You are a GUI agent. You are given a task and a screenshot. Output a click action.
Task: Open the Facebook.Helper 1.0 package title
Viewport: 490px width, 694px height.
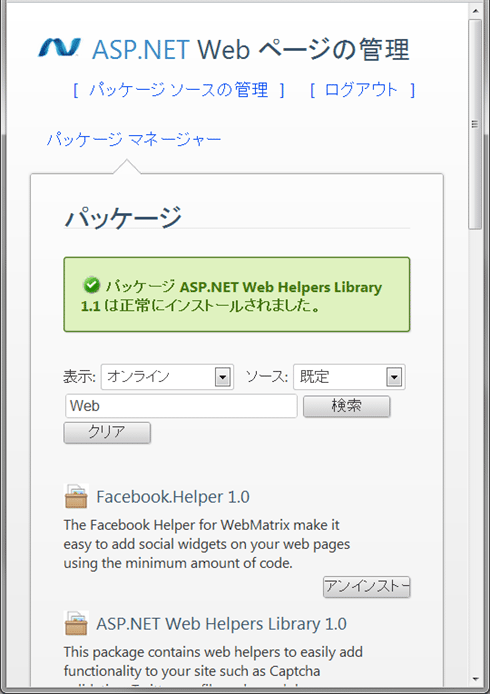tap(173, 497)
